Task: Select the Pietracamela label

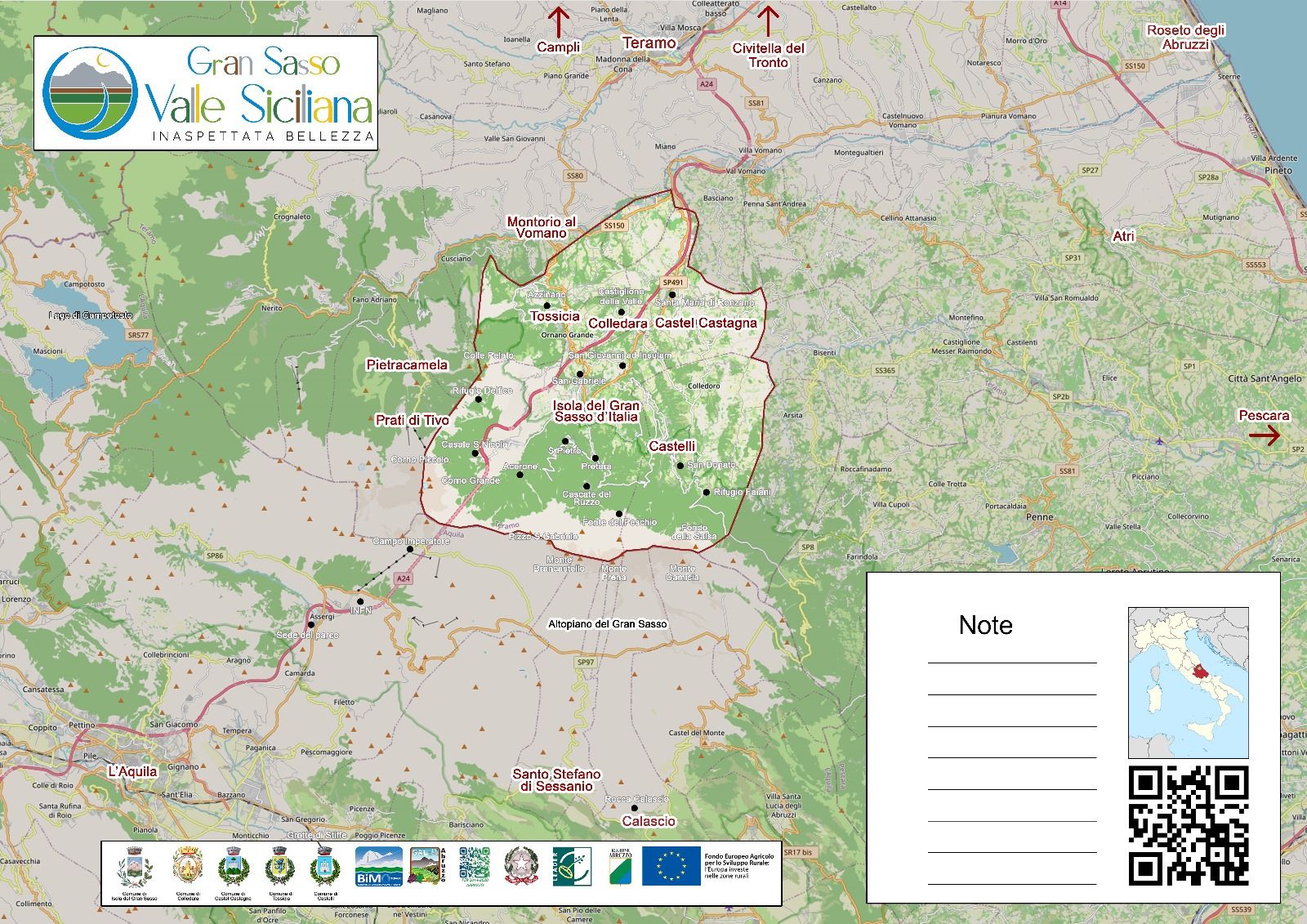Action: 407,365
